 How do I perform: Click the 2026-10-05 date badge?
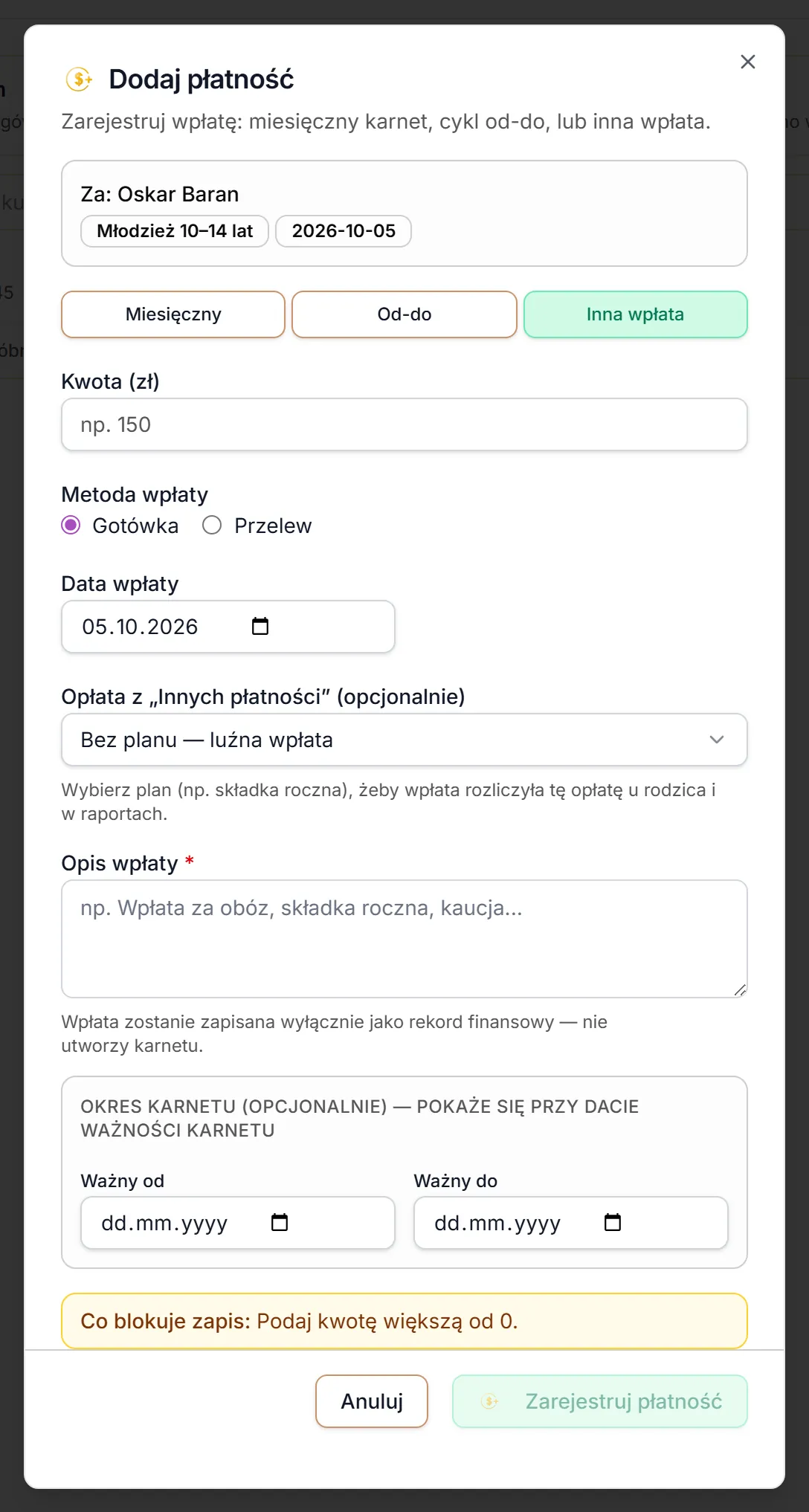point(344,231)
